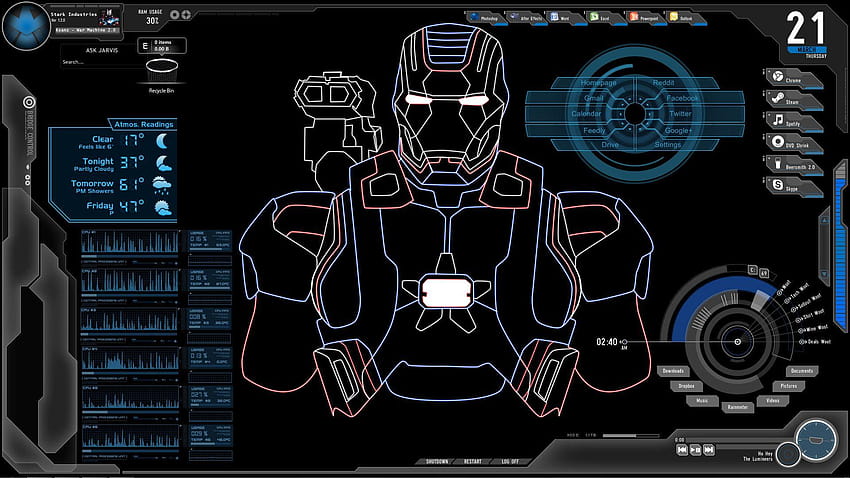850x478 pixels.
Task: Open the Documents folder button
Action: click(802, 371)
